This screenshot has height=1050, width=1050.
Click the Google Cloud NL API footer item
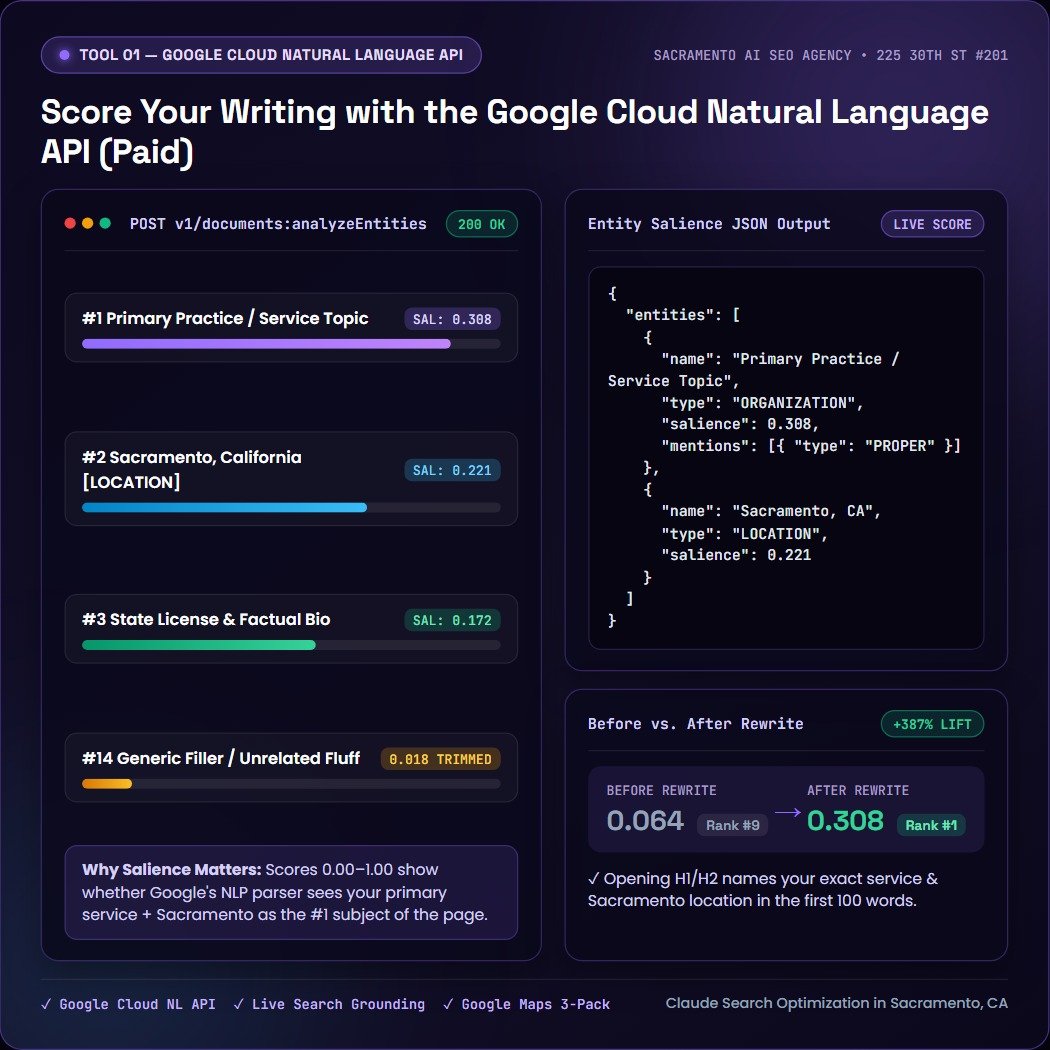[x=129, y=1004]
